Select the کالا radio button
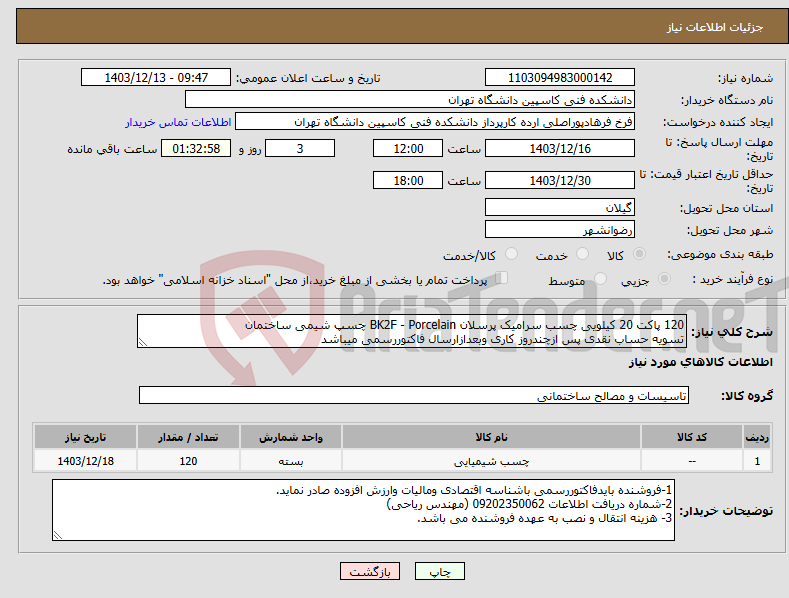 (639, 254)
